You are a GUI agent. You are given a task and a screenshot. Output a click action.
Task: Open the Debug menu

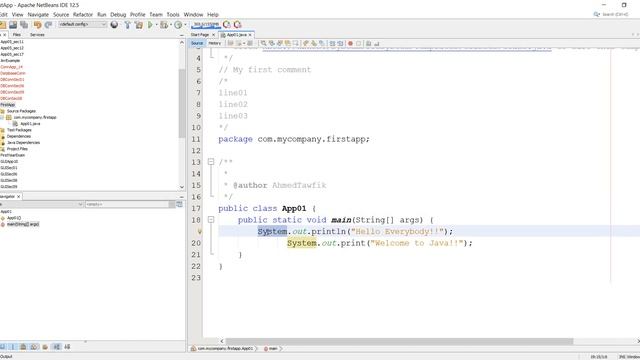tap(118, 14)
